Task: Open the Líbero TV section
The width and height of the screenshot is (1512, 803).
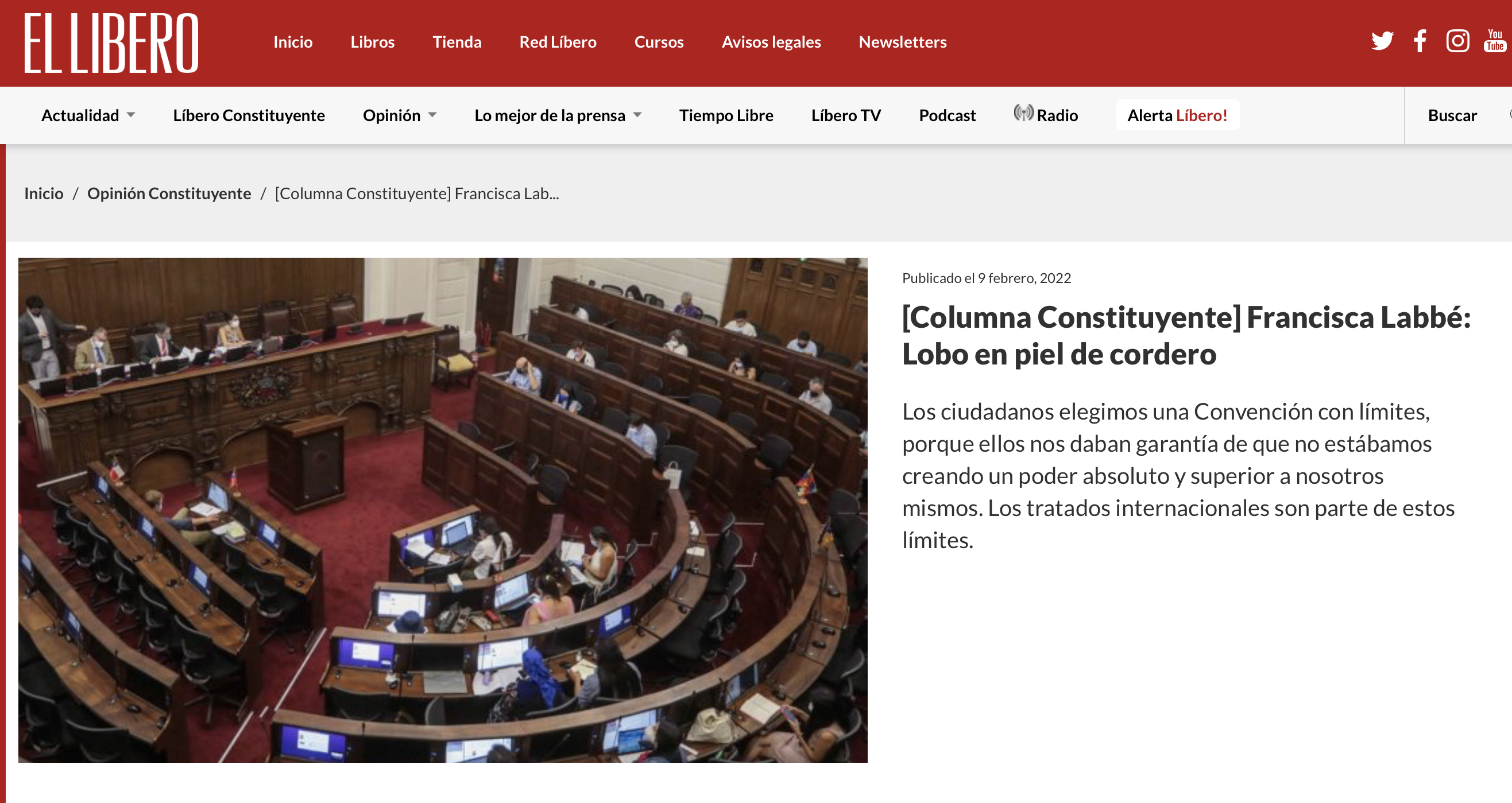Action: 846,115
